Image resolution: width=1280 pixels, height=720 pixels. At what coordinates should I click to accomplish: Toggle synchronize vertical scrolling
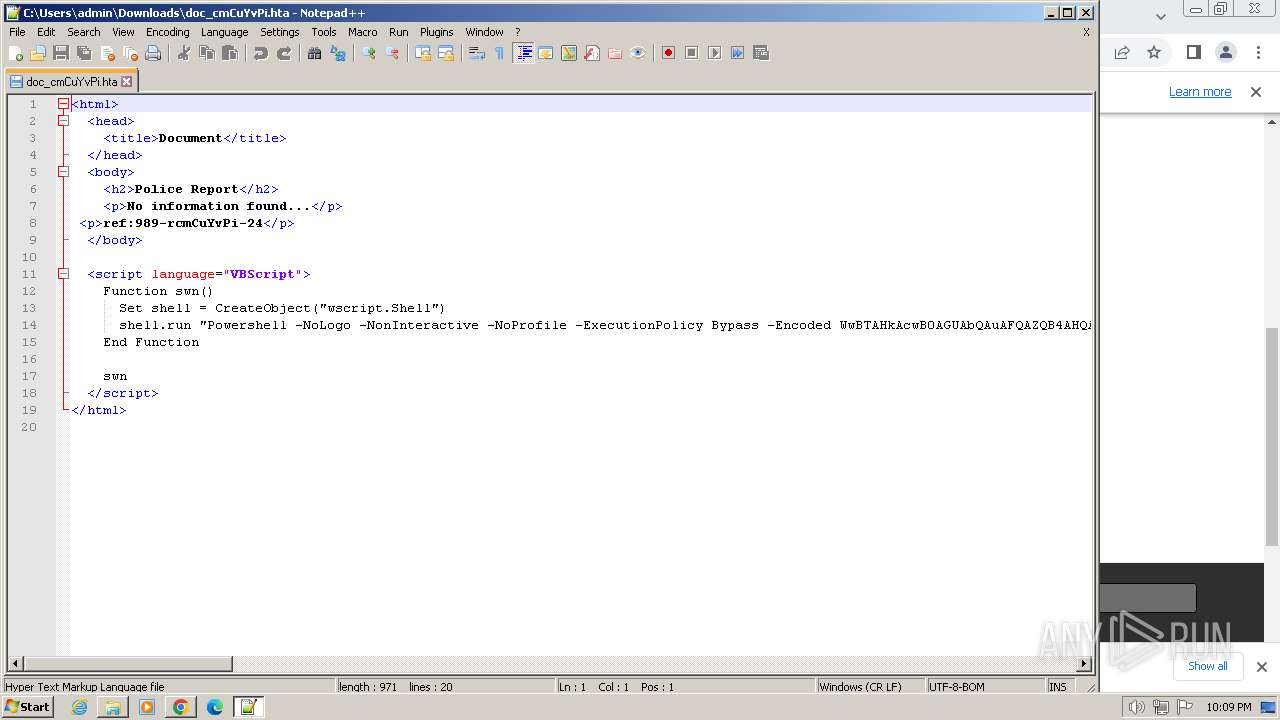point(423,53)
